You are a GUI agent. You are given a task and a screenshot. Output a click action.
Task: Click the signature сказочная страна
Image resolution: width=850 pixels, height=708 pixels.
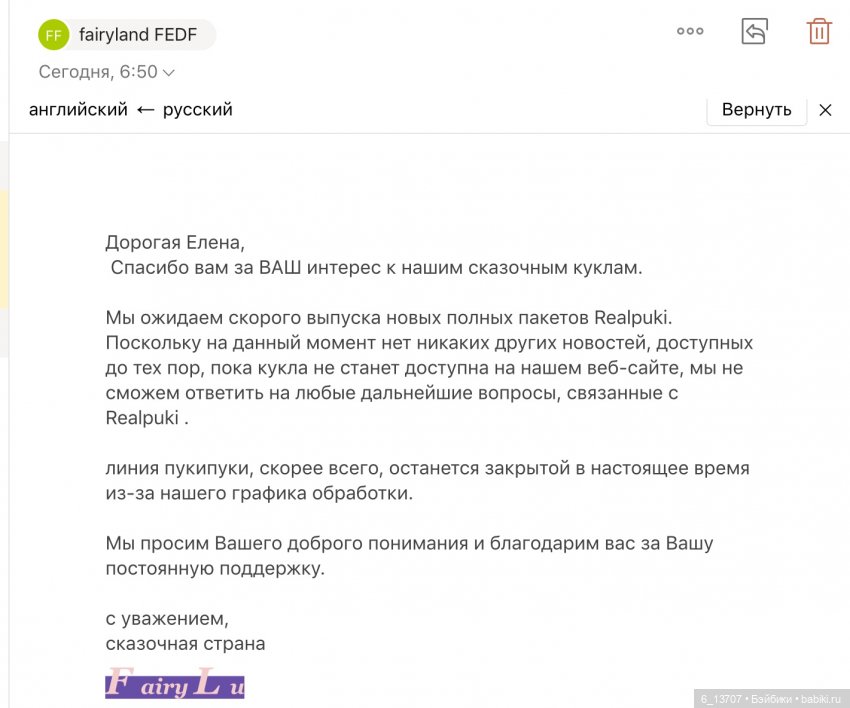[185, 644]
